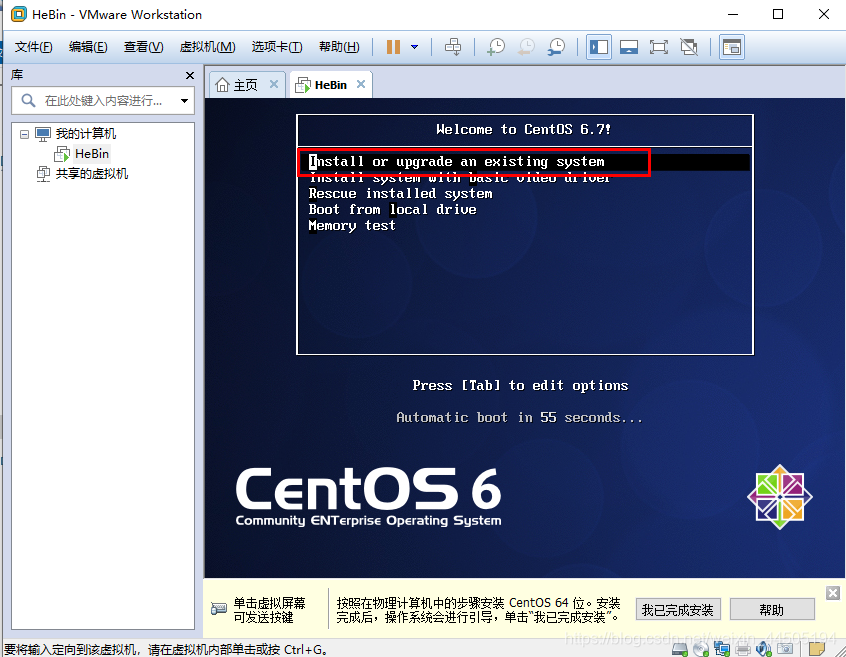Open the power options dropdown arrow beside pause

414,47
